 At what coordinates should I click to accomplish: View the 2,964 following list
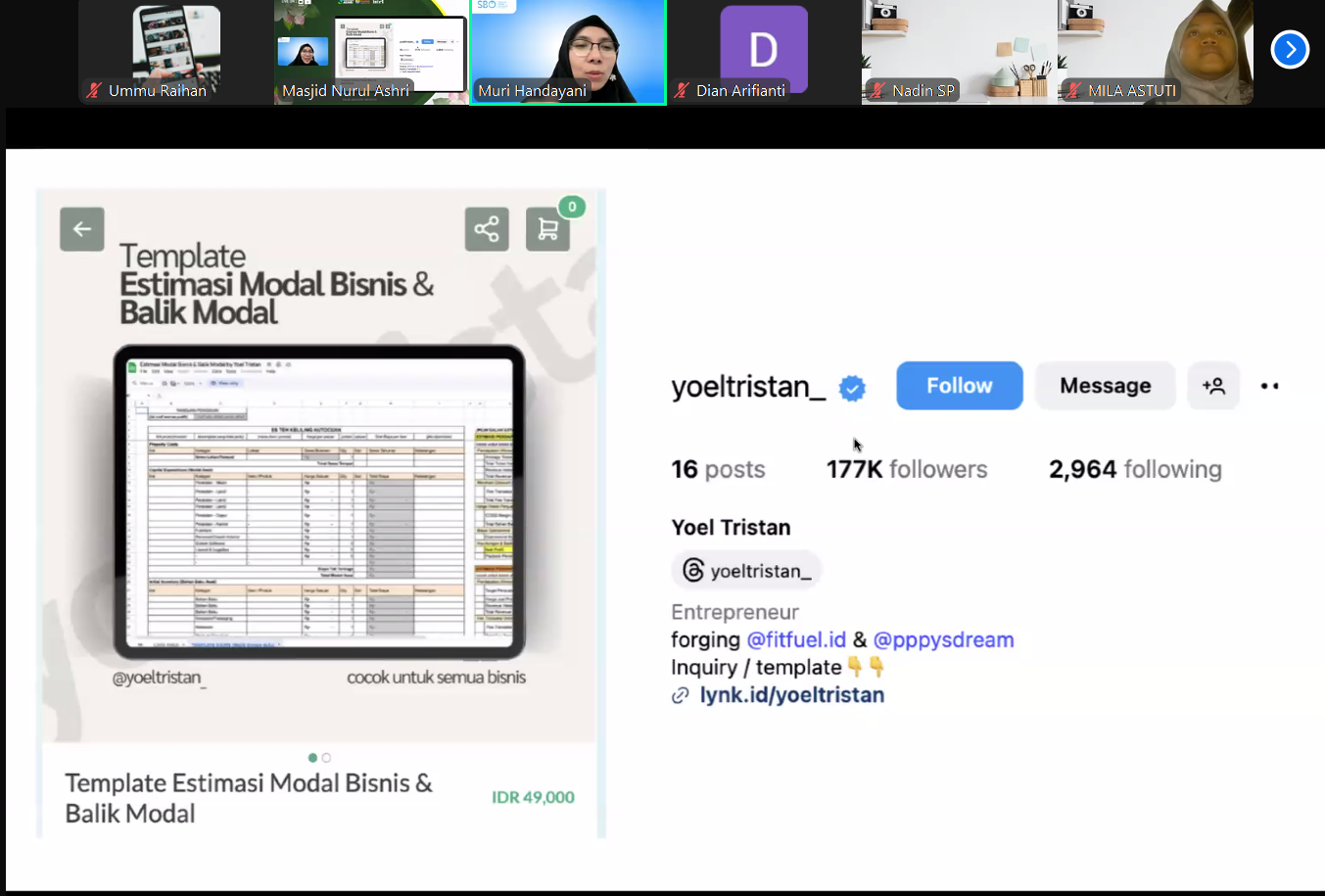[x=1134, y=470]
